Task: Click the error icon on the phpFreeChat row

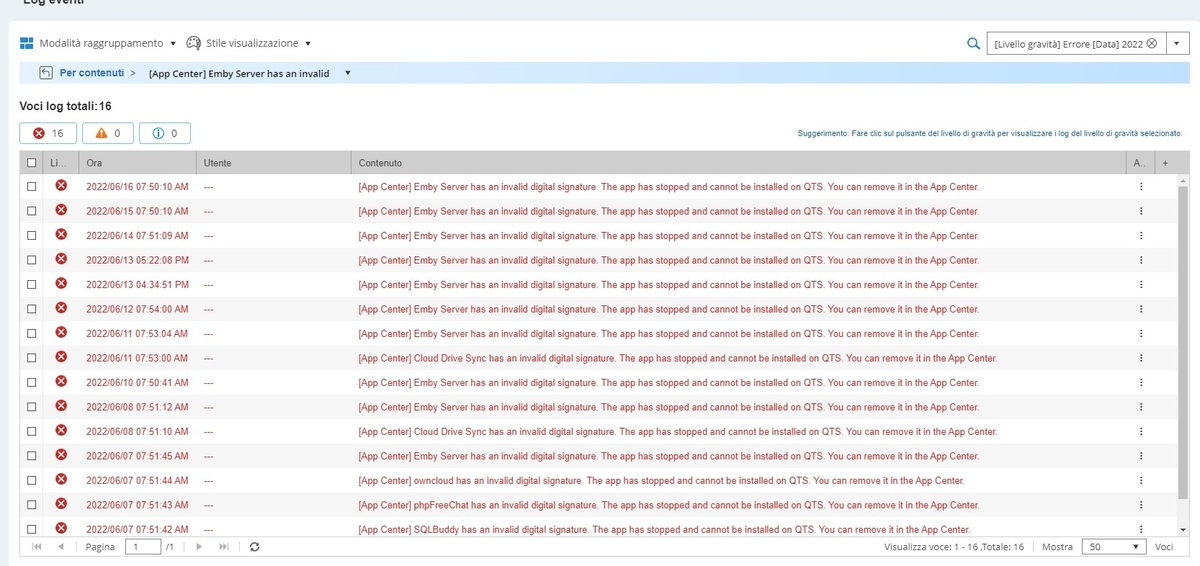Action: point(61,504)
